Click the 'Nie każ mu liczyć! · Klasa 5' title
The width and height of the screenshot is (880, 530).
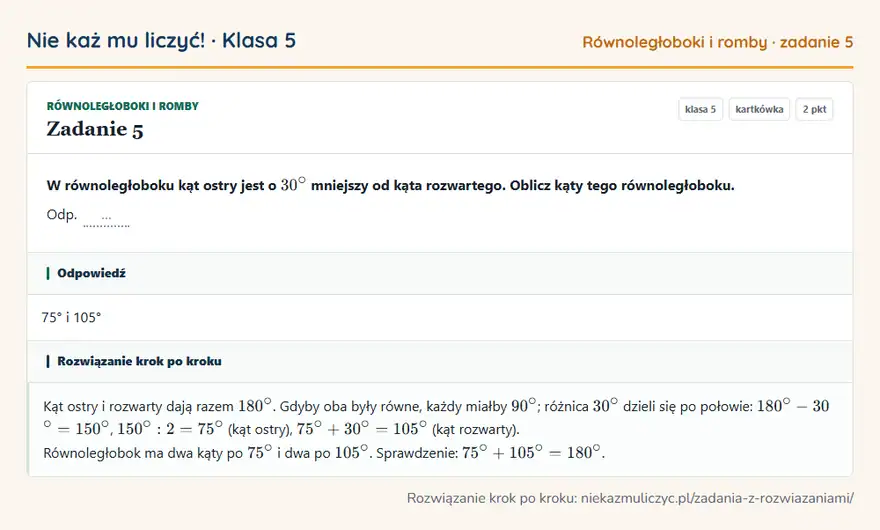[161, 40]
